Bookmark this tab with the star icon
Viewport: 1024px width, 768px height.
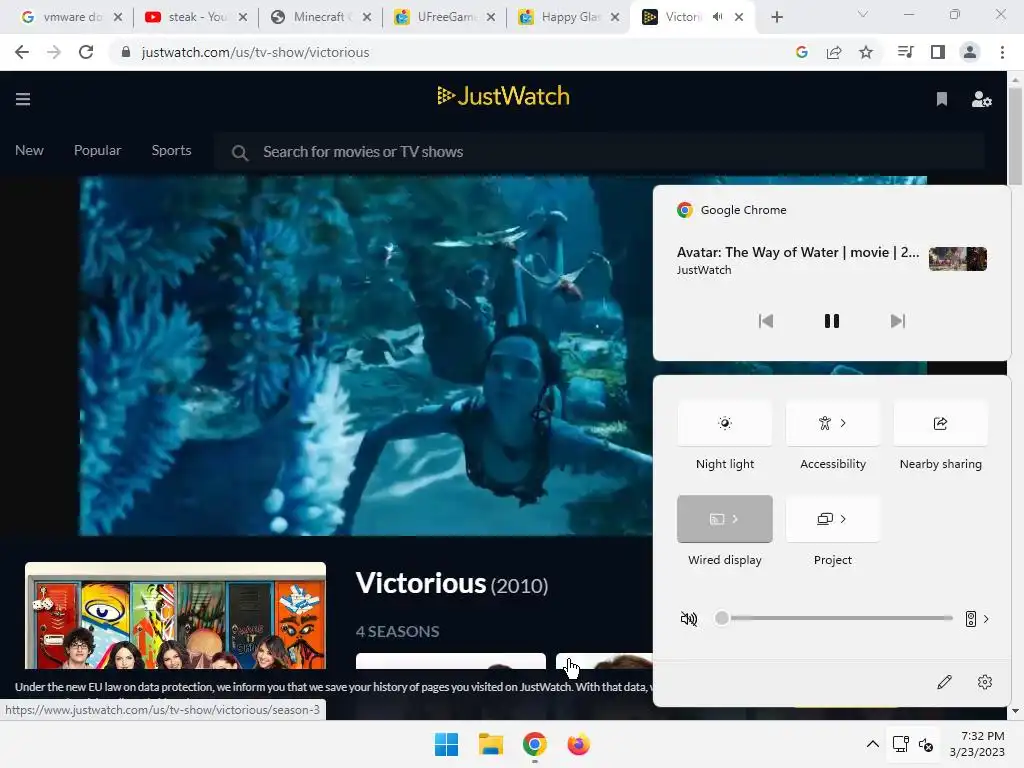pyautogui.click(x=866, y=52)
